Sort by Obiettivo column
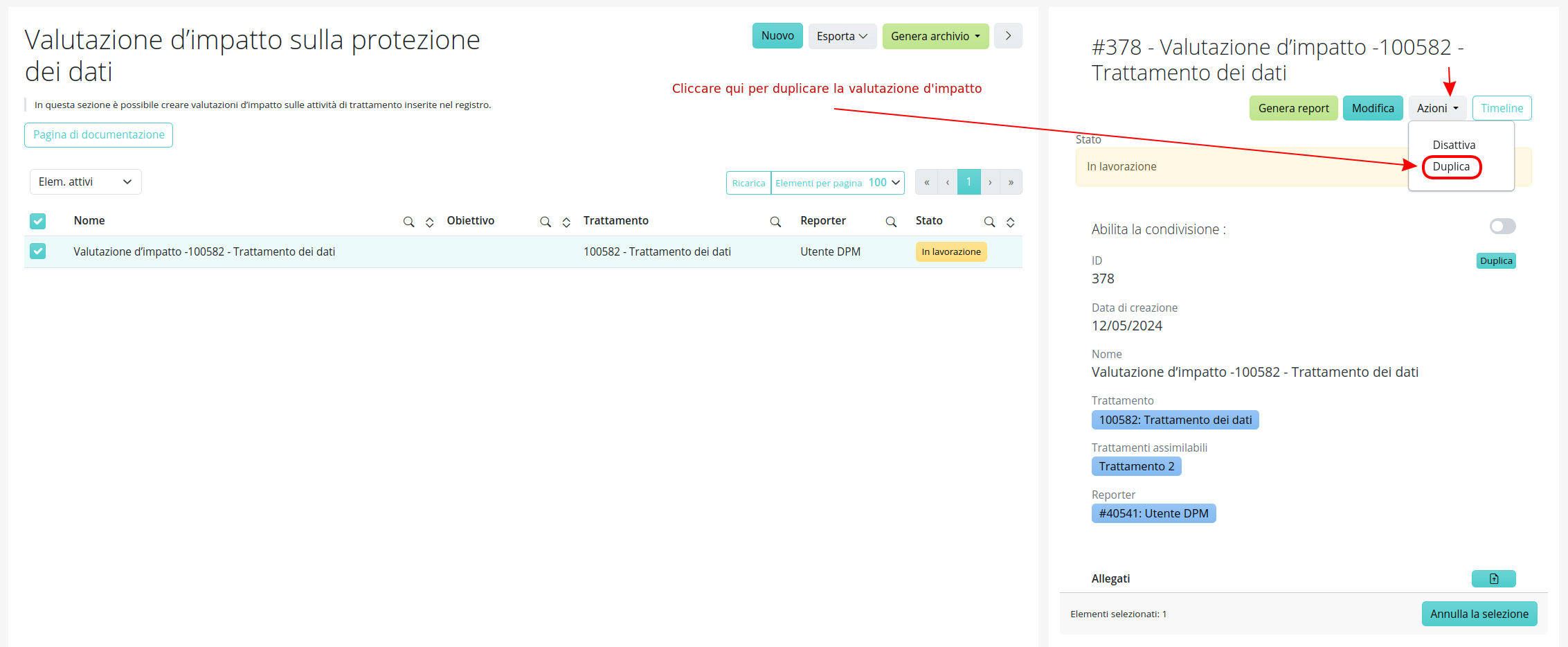The width and height of the screenshot is (1568, 647). (566, 222)
